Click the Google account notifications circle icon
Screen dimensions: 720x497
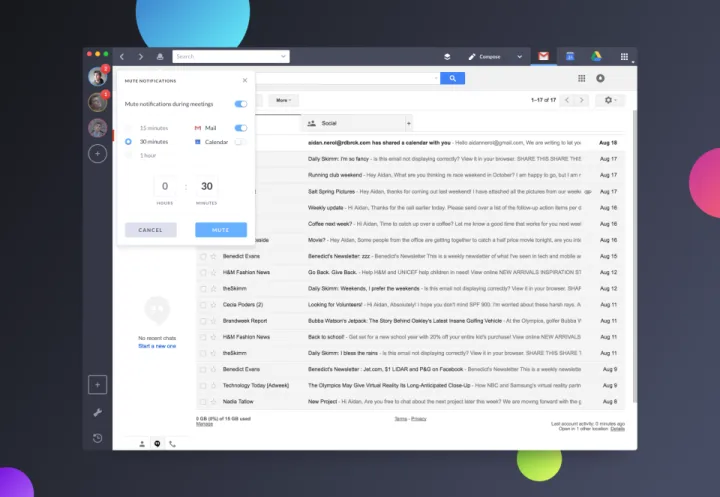point(600,78)
